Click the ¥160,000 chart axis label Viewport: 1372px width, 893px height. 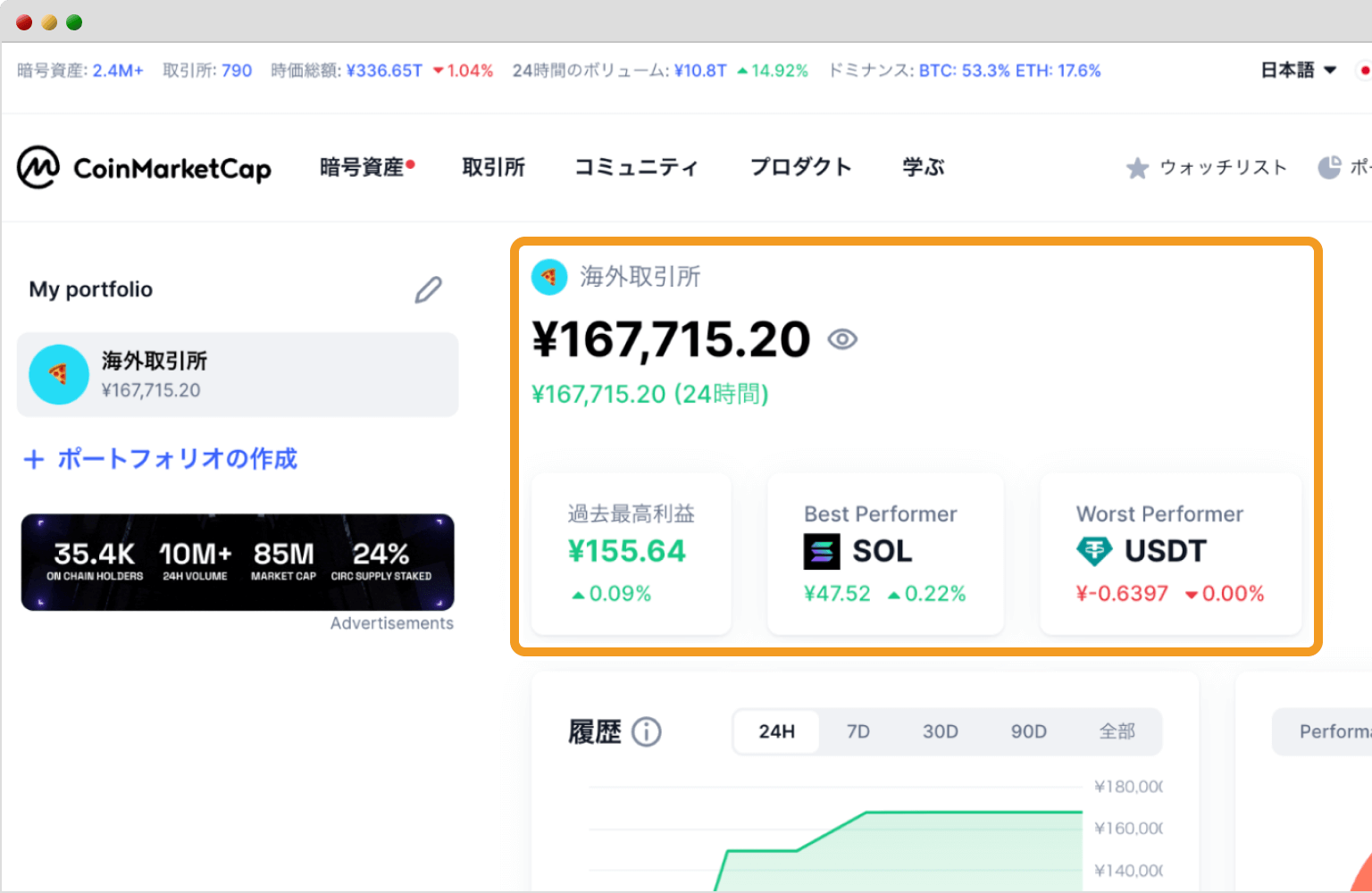[1129, 829]
